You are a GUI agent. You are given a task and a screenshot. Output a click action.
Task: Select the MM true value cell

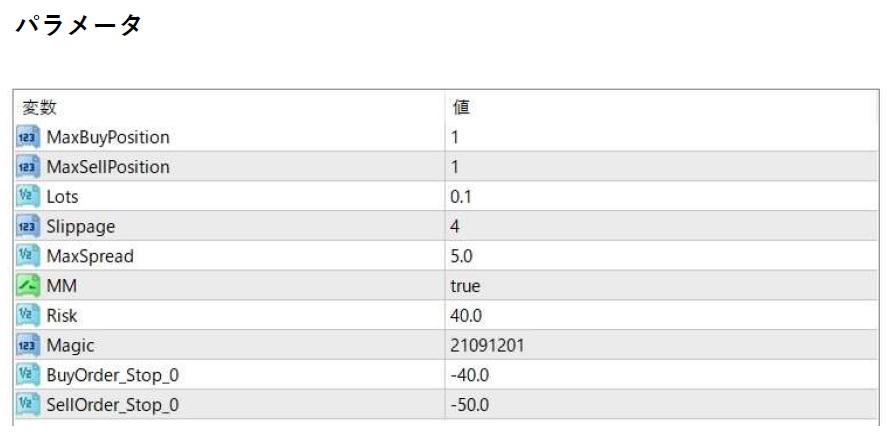click(466, 286)
